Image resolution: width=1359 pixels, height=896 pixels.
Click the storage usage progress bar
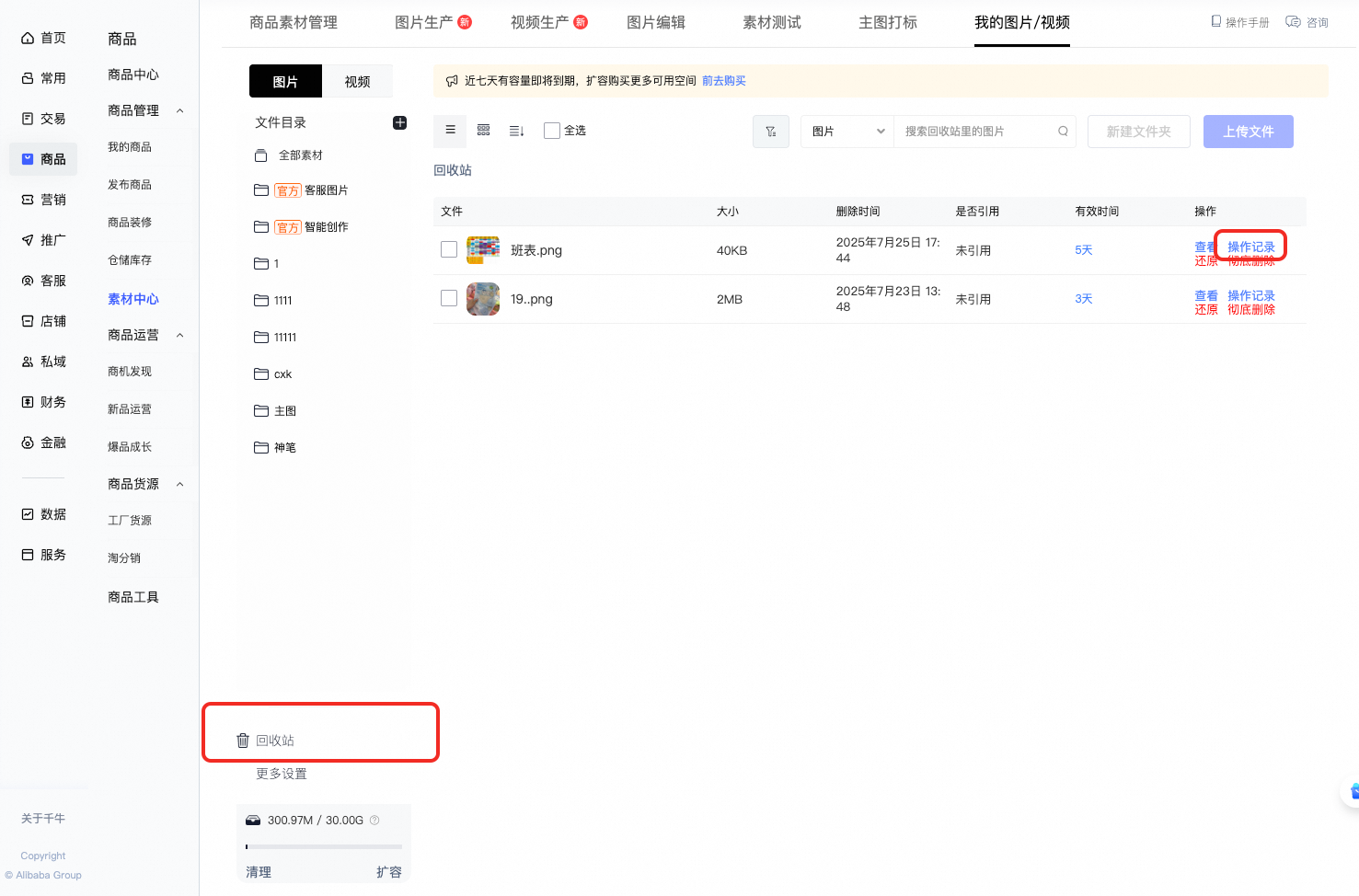pyautogui.click(x=324, y=846)
